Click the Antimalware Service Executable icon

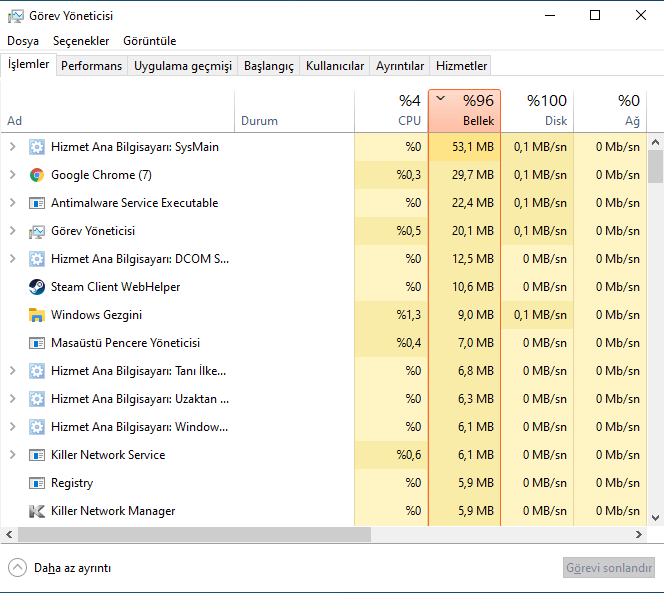(37, 203)
